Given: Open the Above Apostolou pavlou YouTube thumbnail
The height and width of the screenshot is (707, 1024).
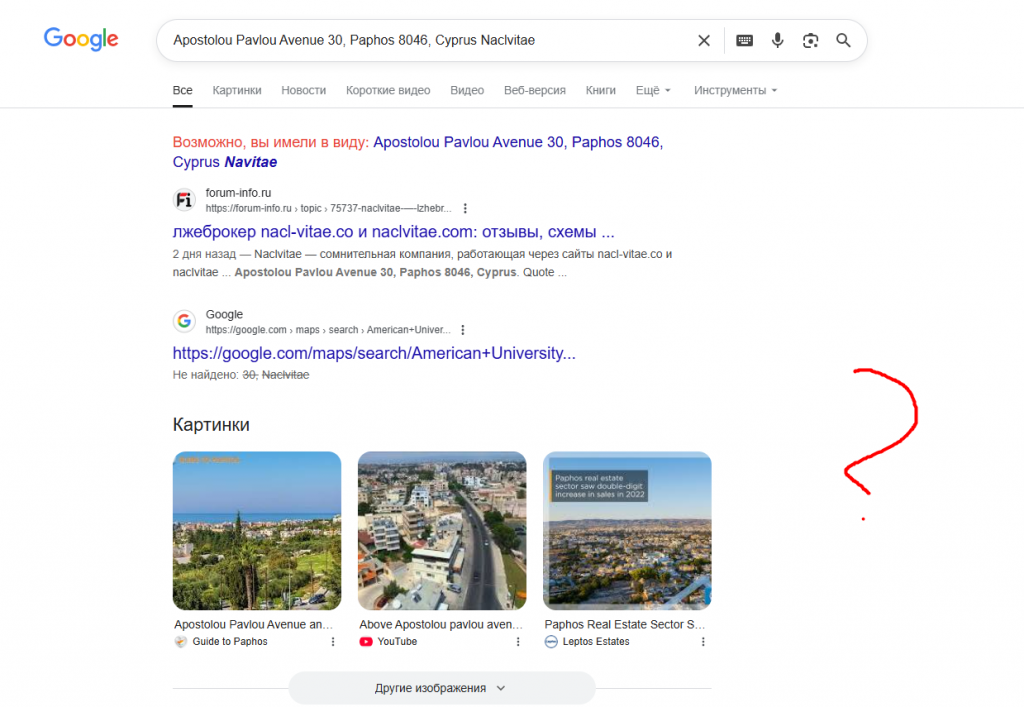Looking at the screenshot, I should click(x=441, y=530).
